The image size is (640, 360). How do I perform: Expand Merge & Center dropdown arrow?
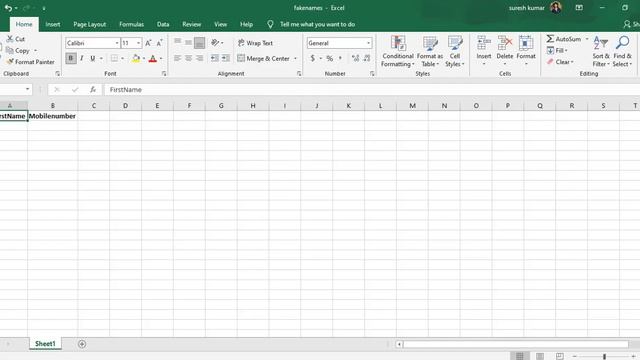(295, 58)
